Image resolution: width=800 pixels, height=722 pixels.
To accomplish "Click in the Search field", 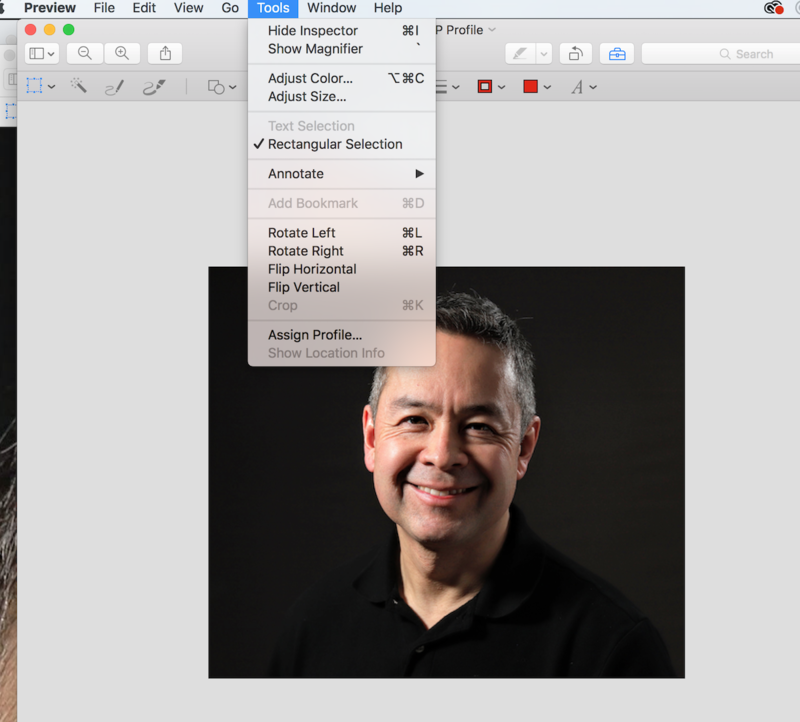I will 720,54.
